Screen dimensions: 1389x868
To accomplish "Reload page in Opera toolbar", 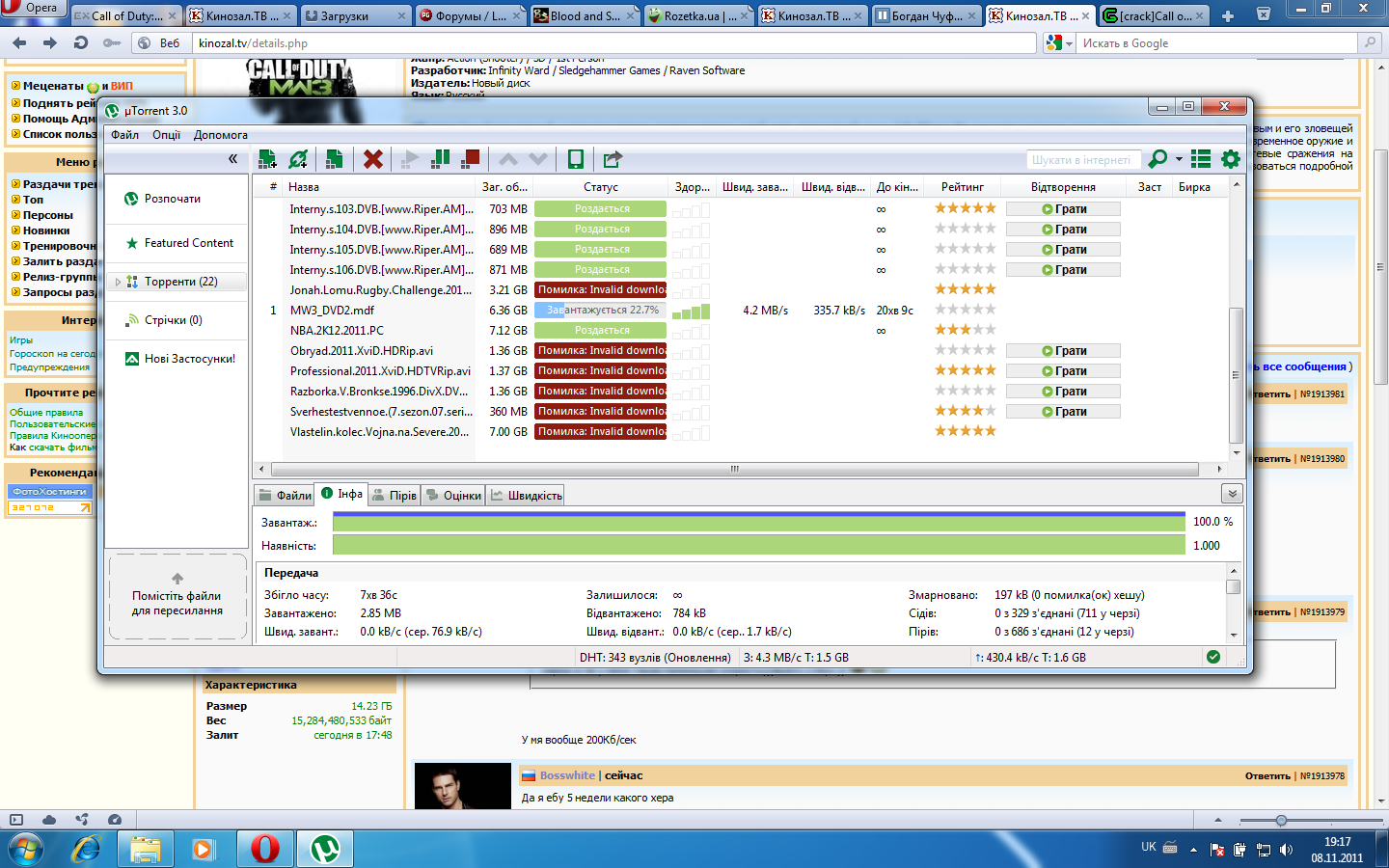I will click(x=81, y=42).
